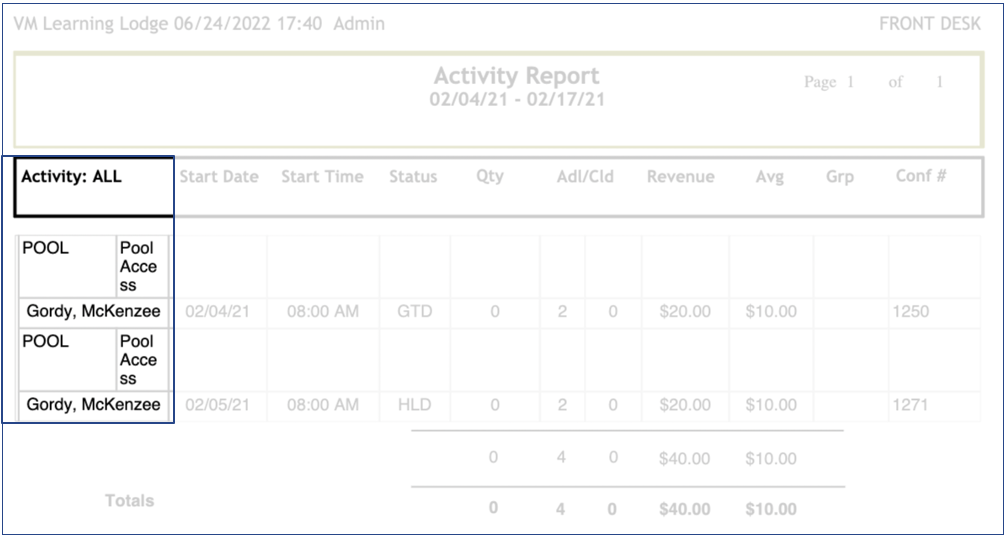
Task: Click the Adl/Cld column header
Action: click(x=585, y=177)
